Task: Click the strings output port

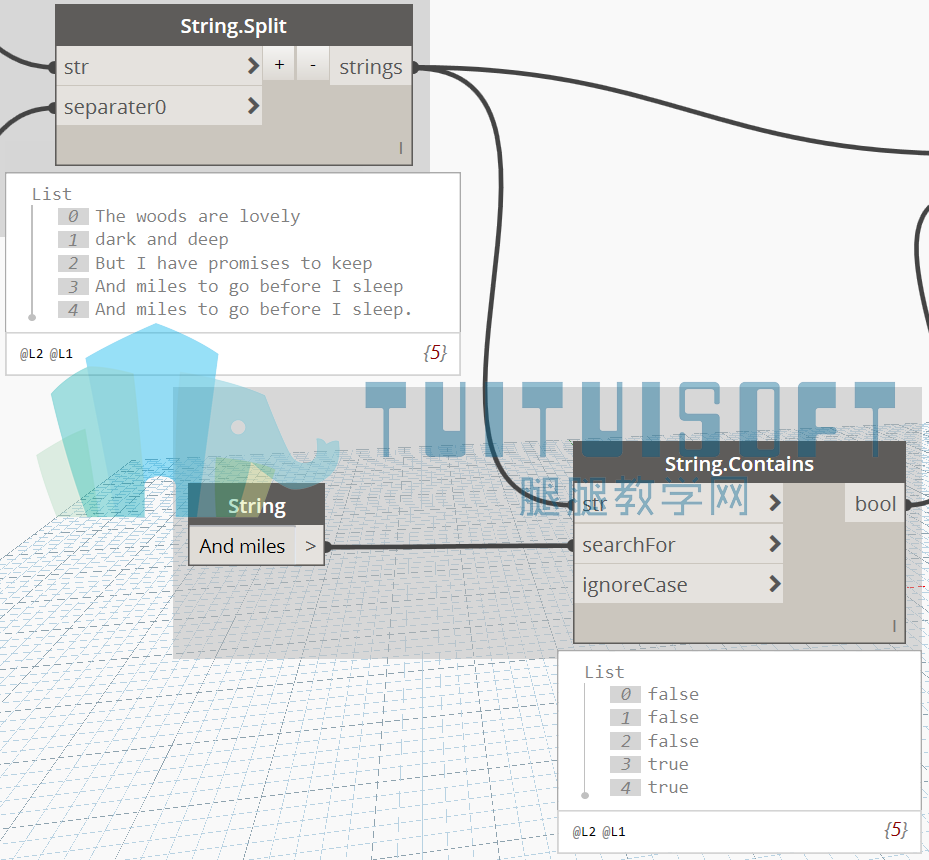Action: click(371, 66)
